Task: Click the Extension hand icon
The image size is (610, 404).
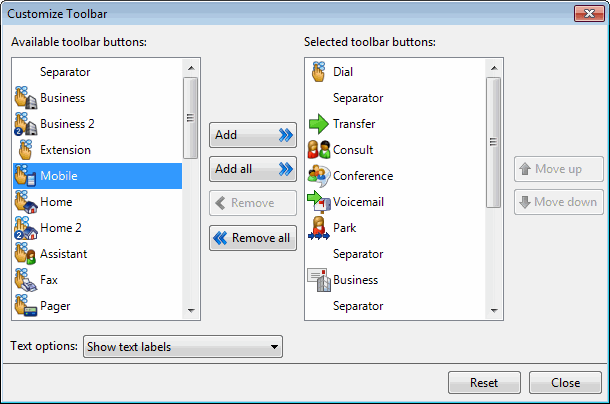Action: [x=26, y=150]
